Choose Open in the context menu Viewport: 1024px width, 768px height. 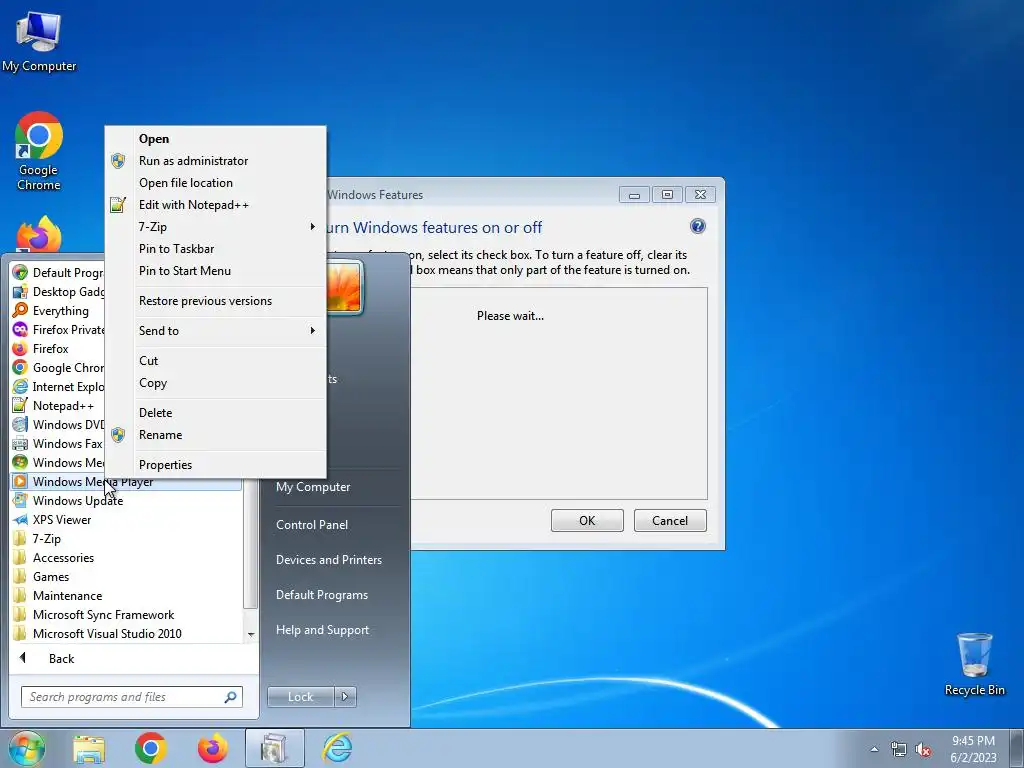216,138
